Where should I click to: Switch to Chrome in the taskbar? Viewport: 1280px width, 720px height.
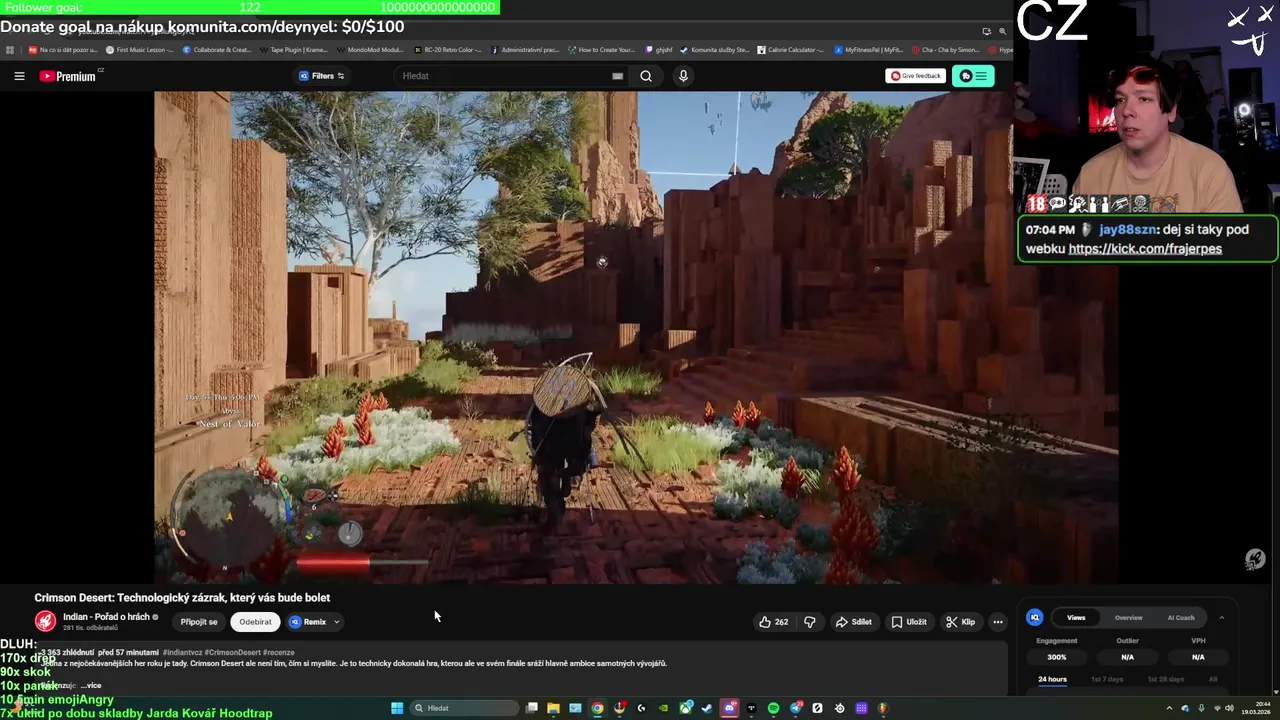tap(597, 708)
